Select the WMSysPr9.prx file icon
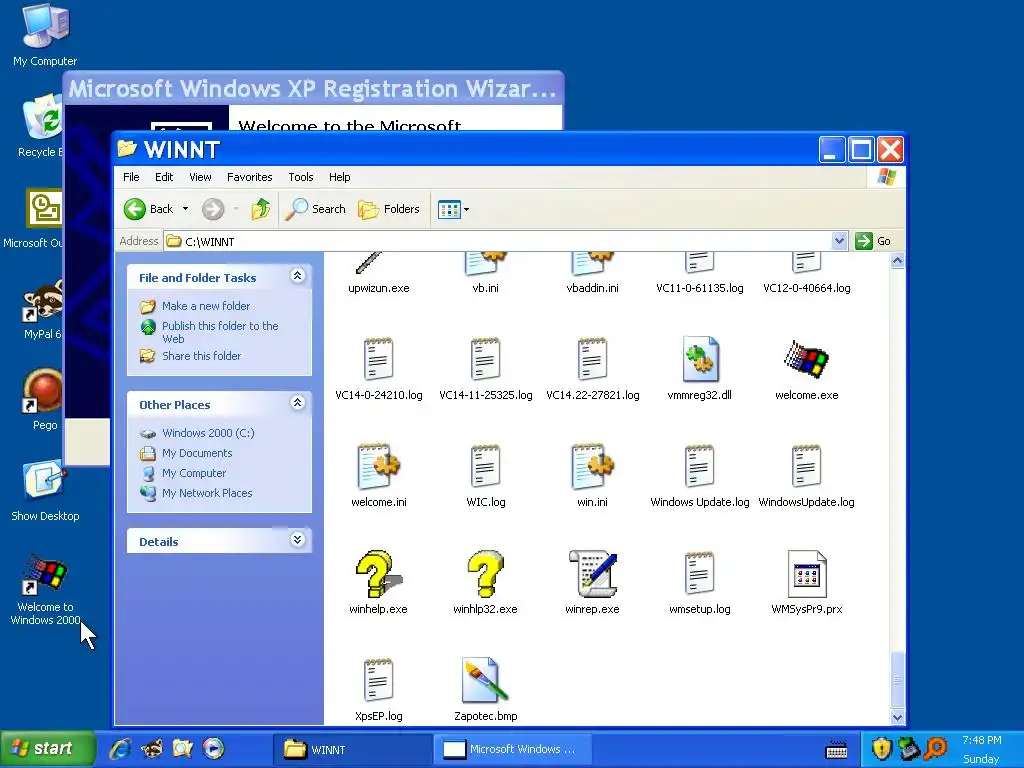1024x768 pixels. [807, 573]
